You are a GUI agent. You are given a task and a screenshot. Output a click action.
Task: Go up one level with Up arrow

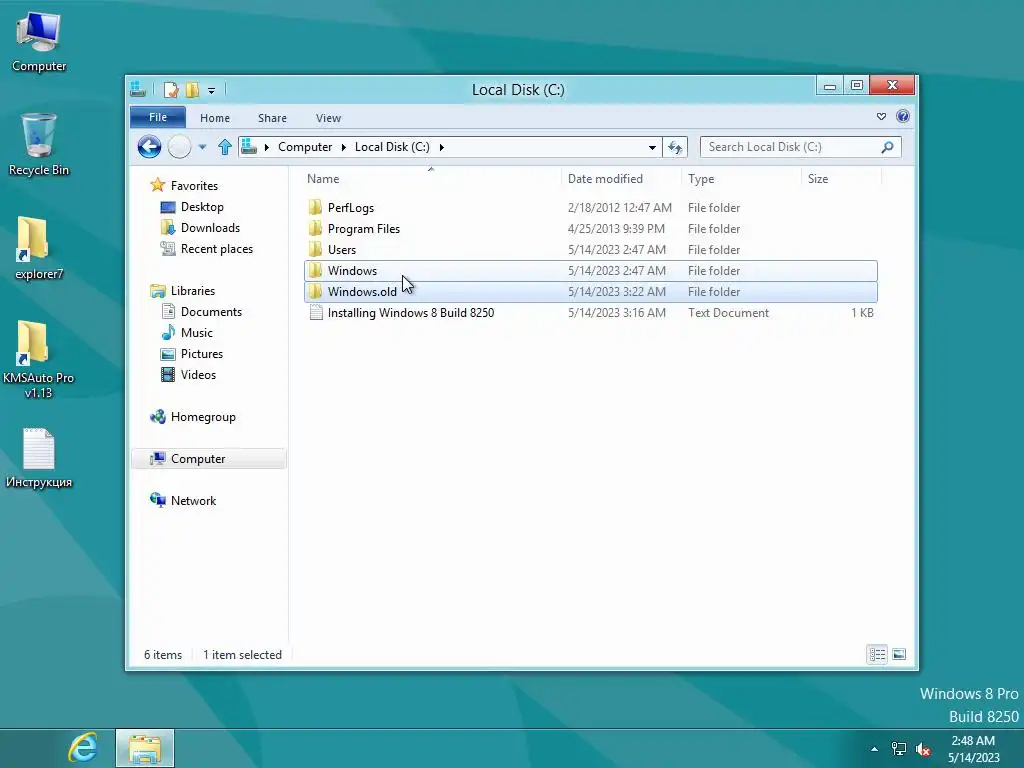(225, 147)
